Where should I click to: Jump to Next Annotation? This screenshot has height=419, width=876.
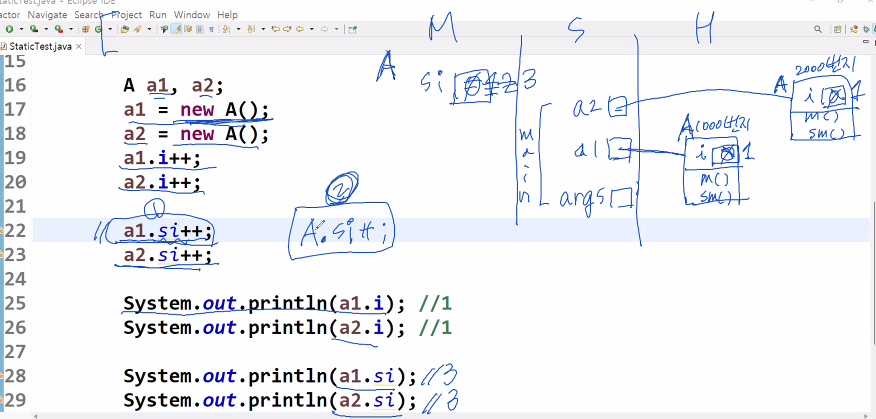click(x=226, y=29)
